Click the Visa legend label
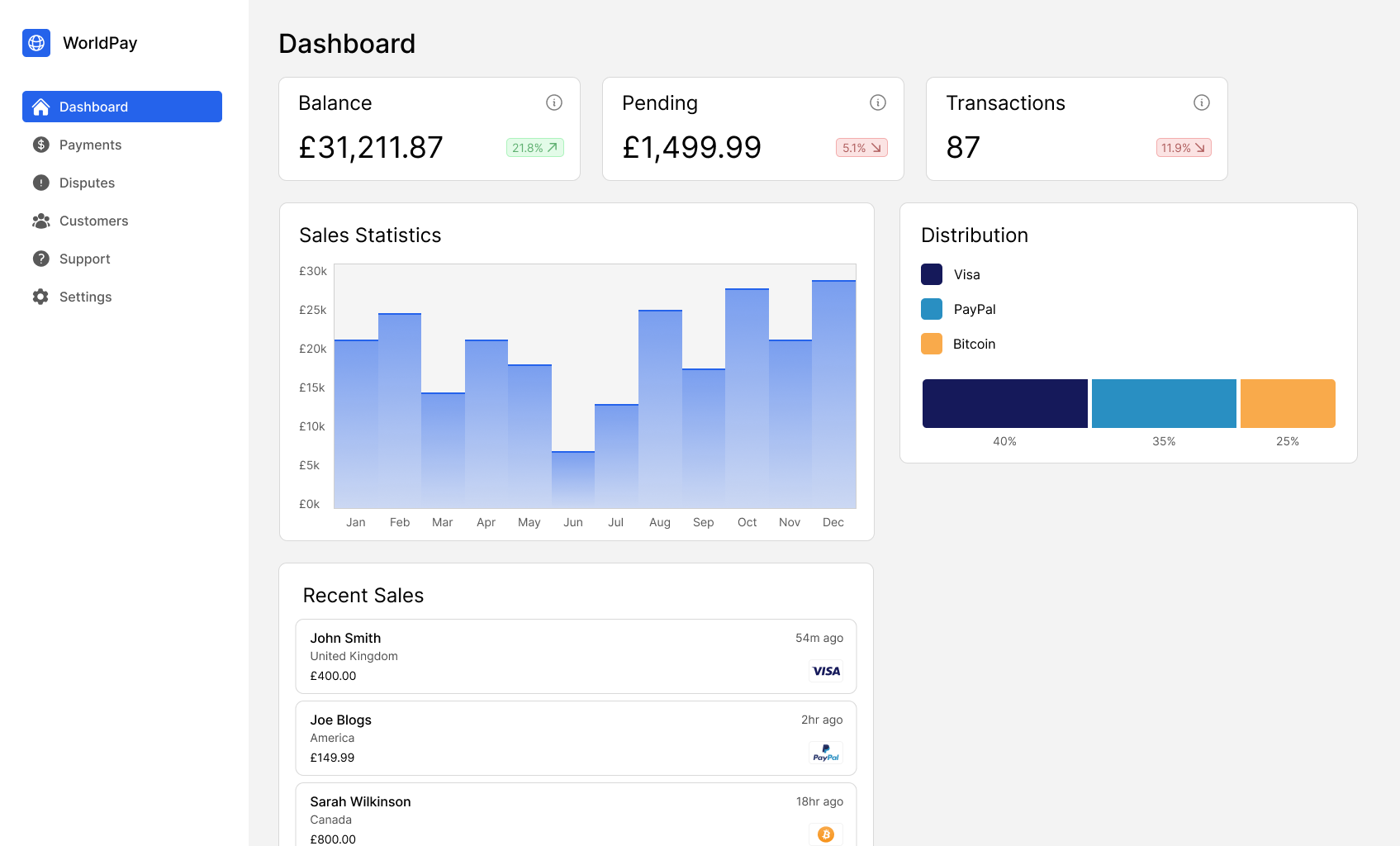 [x=967, y=274]
